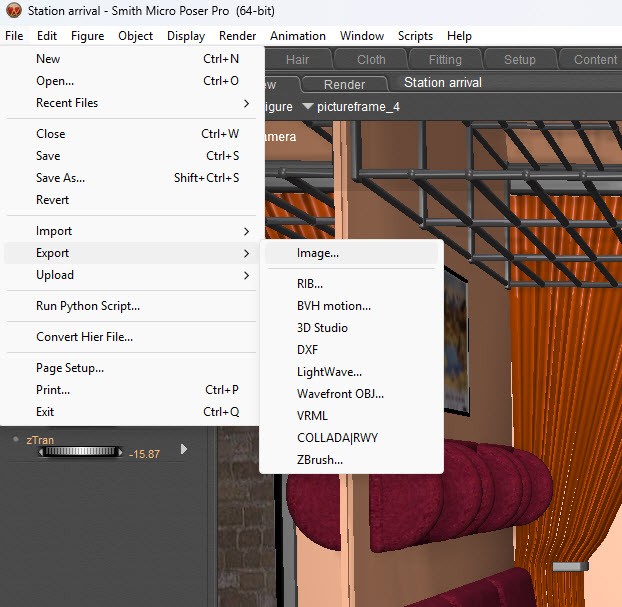Viewport: 622px width, 607px height.
Task: Select LightWave... export option
Action: pos(351,372)
